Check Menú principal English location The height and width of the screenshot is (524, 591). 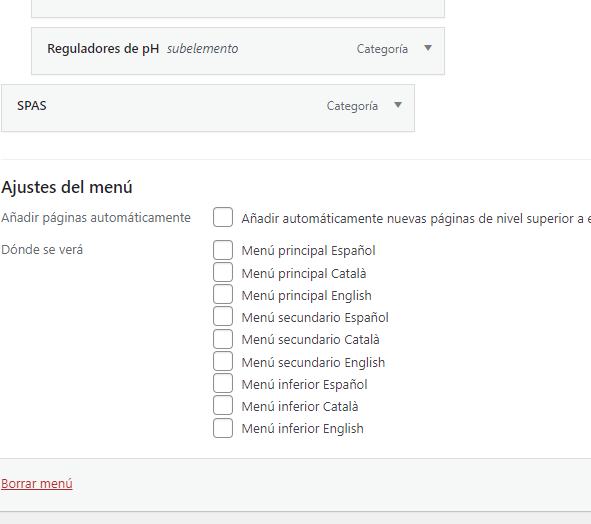click(223, 294)
